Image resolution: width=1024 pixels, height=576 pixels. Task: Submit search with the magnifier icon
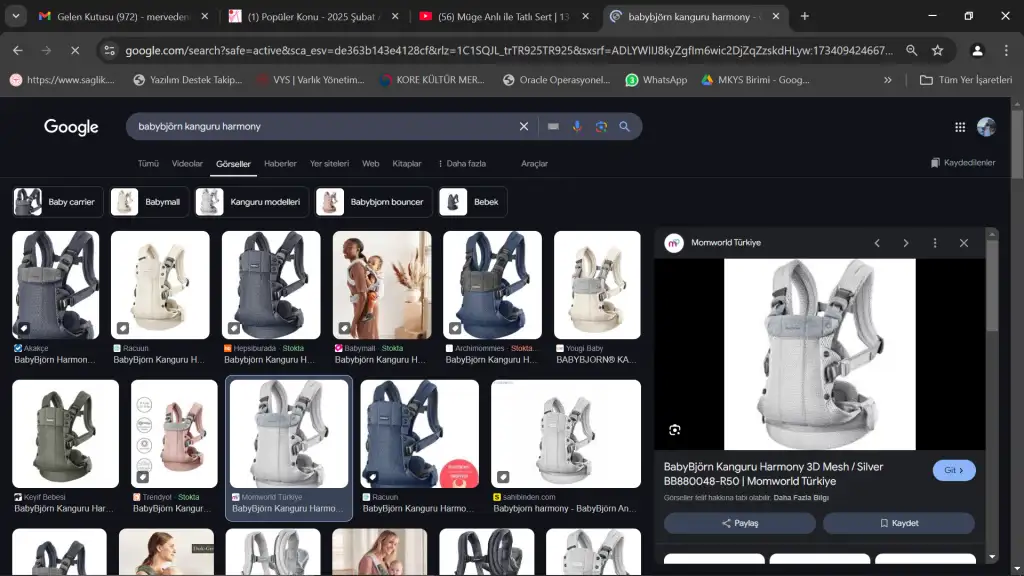click(x=625, y=127)
